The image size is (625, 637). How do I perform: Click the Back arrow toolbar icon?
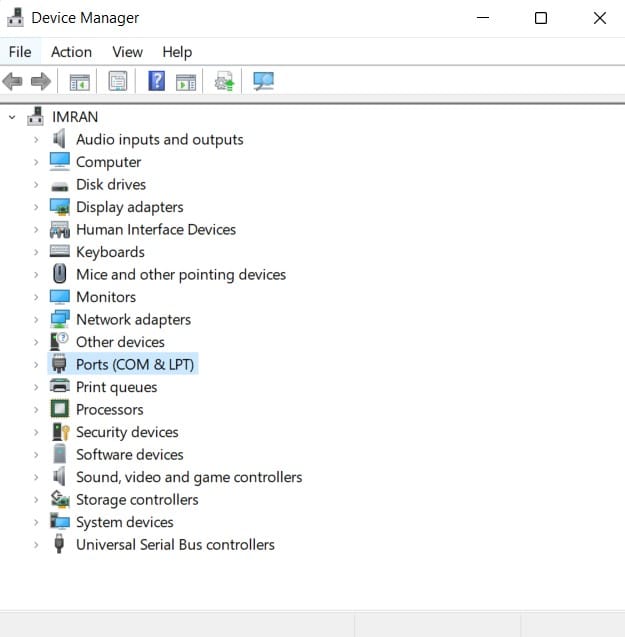pyautogui.click(x=13, y=82)
